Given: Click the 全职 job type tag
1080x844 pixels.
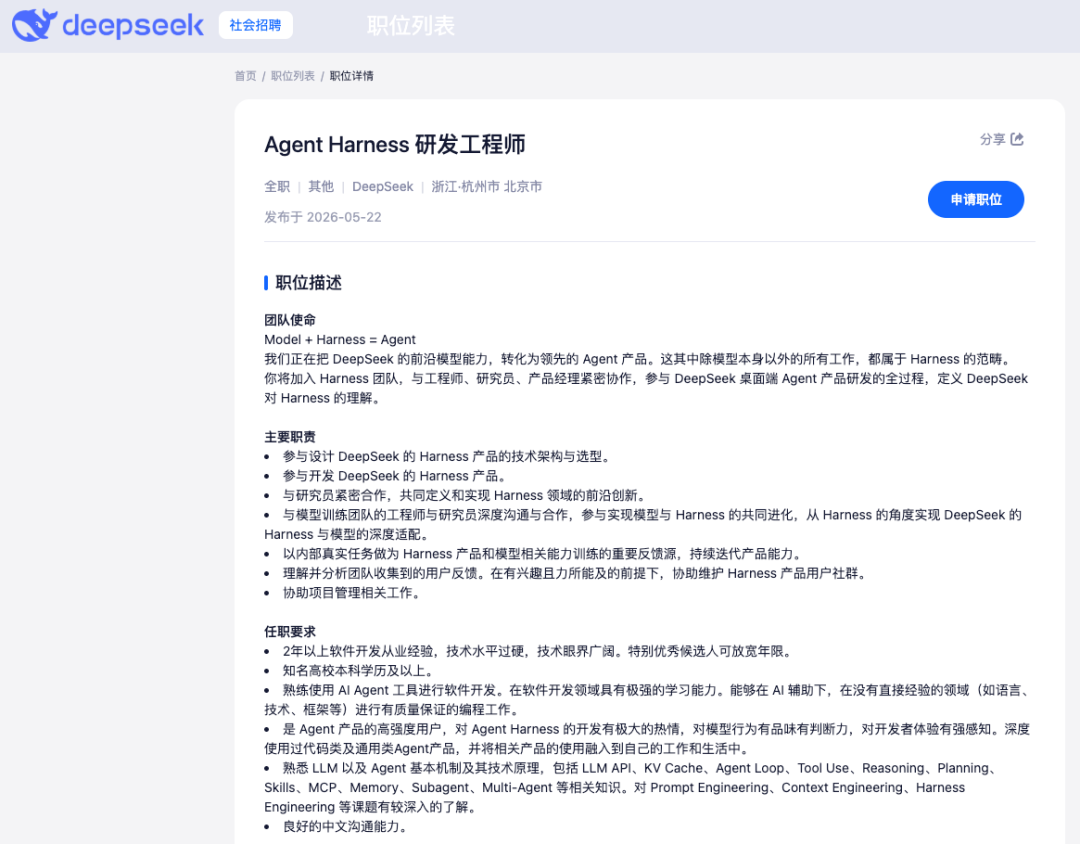Looking at the screenshot, I should [277, 187].
